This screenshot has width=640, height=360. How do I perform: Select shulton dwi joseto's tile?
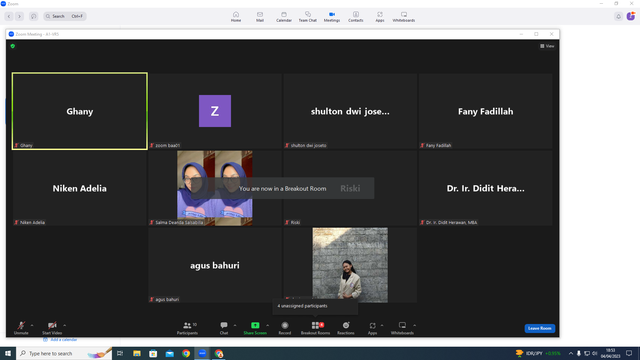pos(350,111)
